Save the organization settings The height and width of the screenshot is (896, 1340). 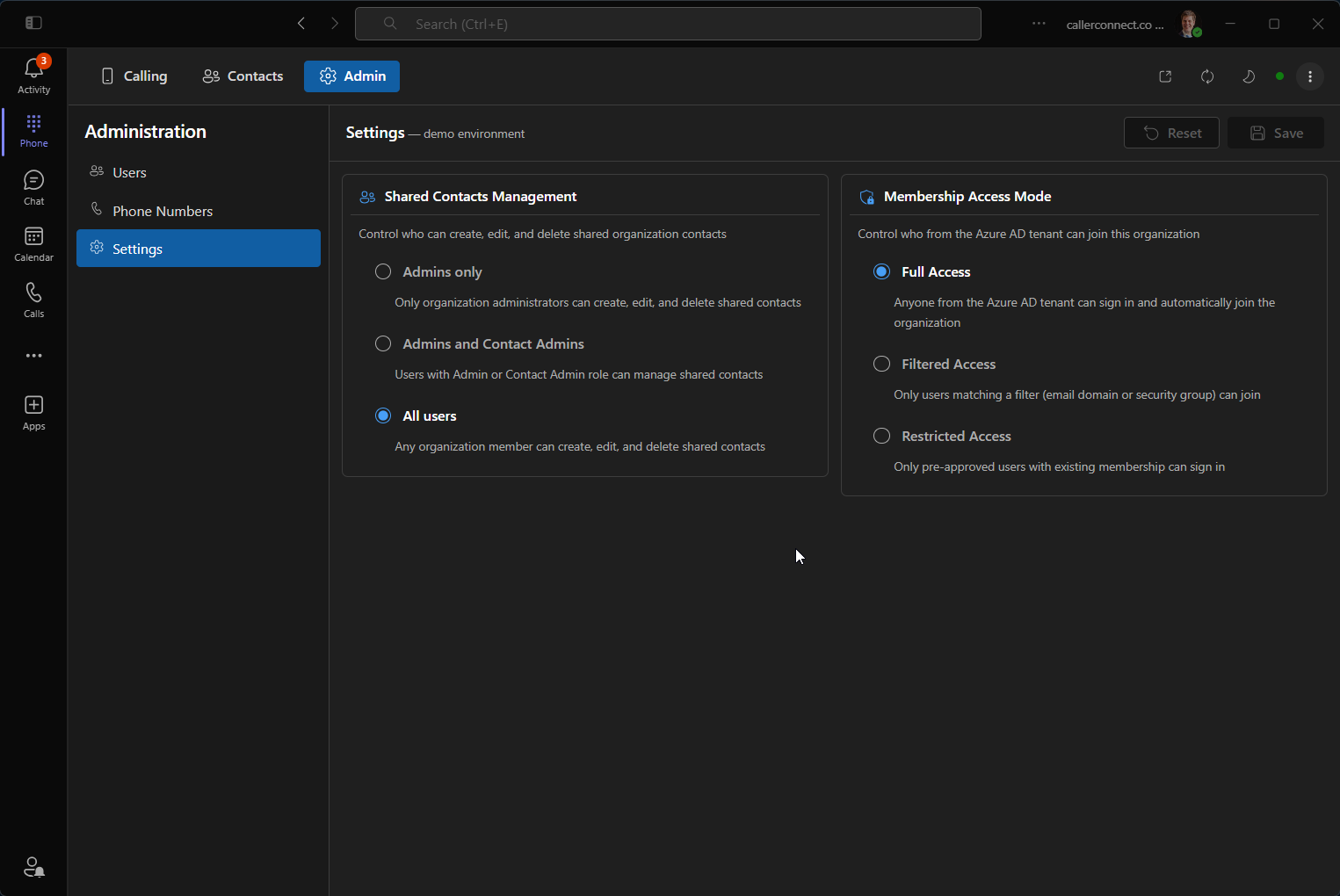pyautogui.click(x=1275, y=133)
